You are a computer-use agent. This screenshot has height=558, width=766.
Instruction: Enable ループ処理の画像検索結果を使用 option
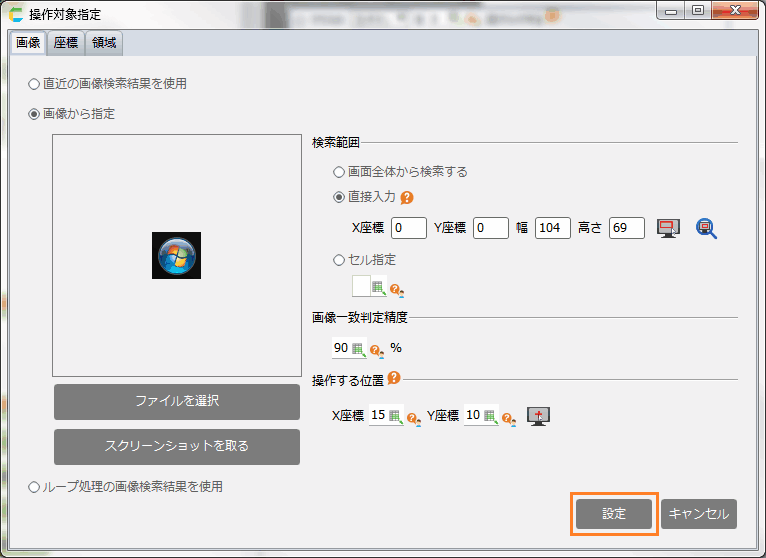(35, 487)
